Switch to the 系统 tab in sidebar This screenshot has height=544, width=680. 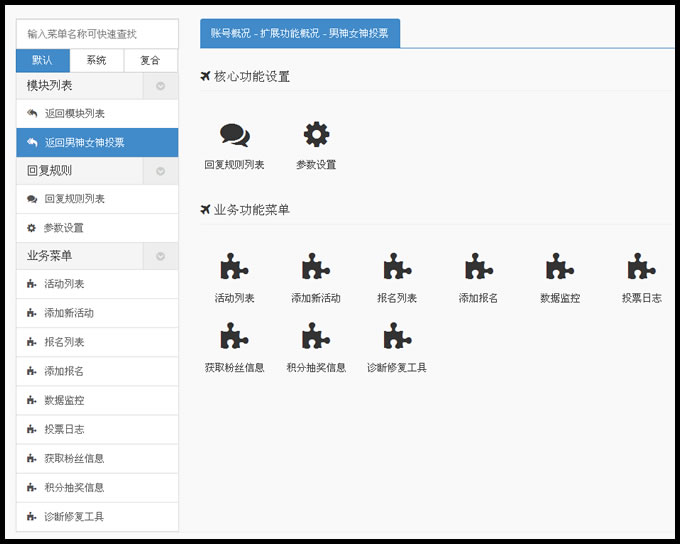97,60
